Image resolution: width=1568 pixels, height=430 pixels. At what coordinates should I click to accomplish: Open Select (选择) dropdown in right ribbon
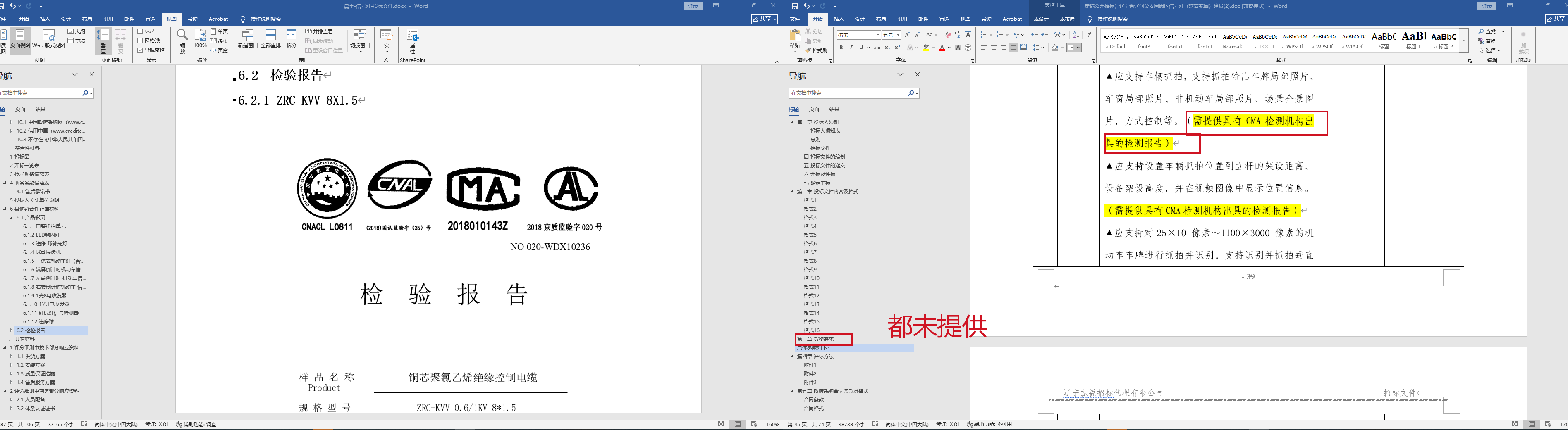point(1489,50)
